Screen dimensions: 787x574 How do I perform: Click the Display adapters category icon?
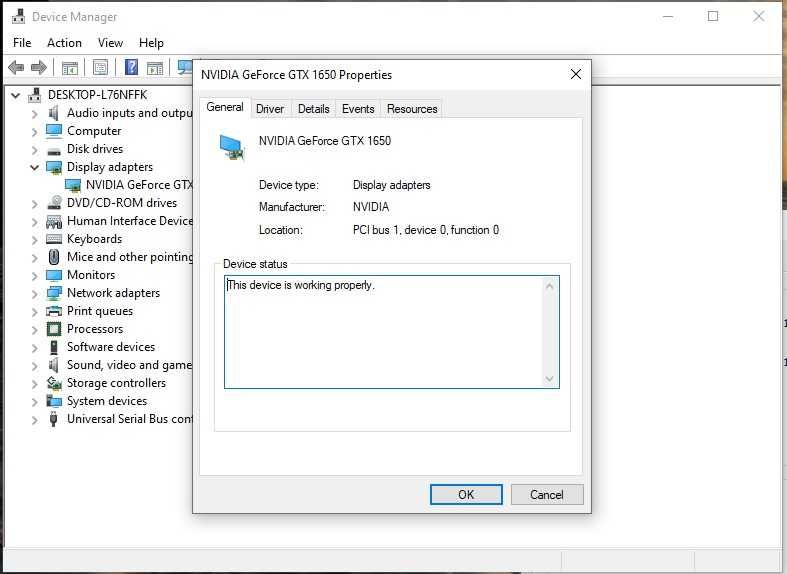54,167
